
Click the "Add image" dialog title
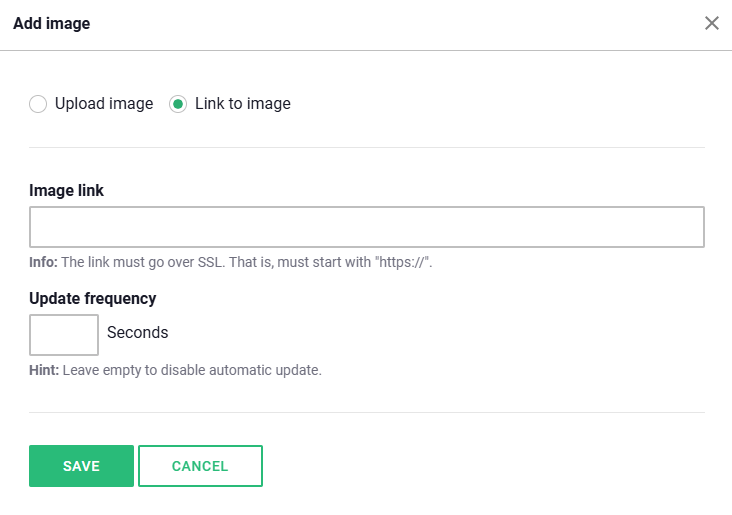51,23
